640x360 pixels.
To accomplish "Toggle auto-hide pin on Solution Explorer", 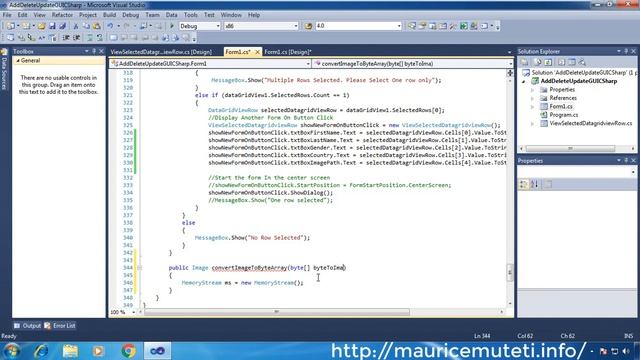I will pos(626,51).
